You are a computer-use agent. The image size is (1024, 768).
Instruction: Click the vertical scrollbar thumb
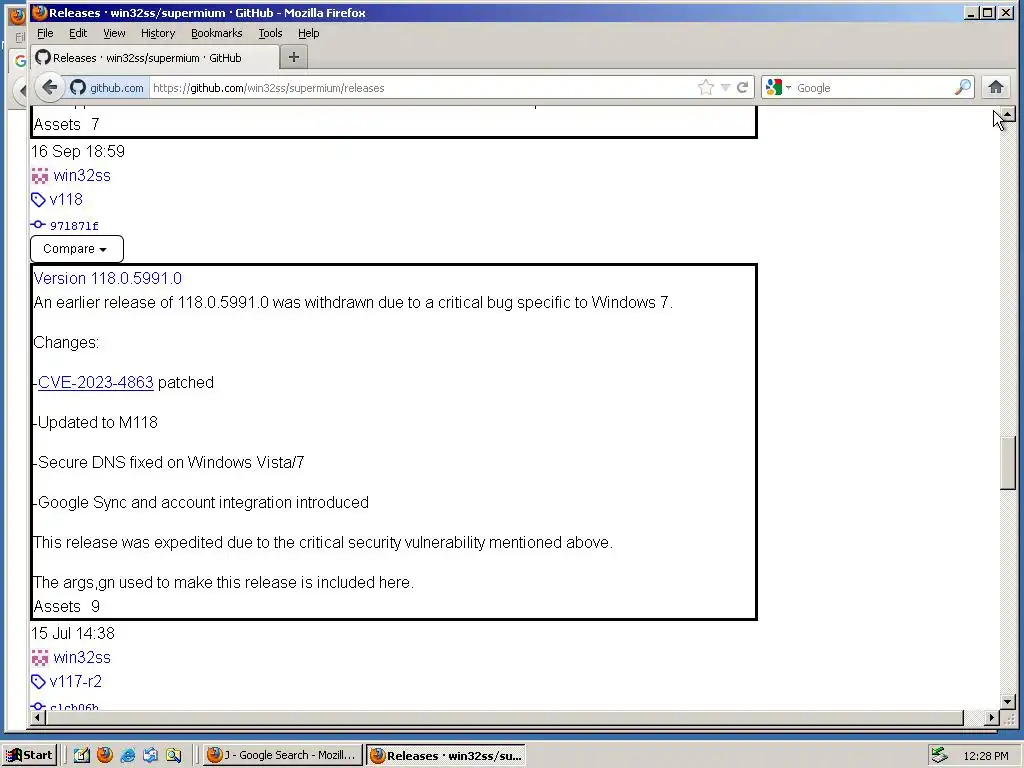[1008, 462]
